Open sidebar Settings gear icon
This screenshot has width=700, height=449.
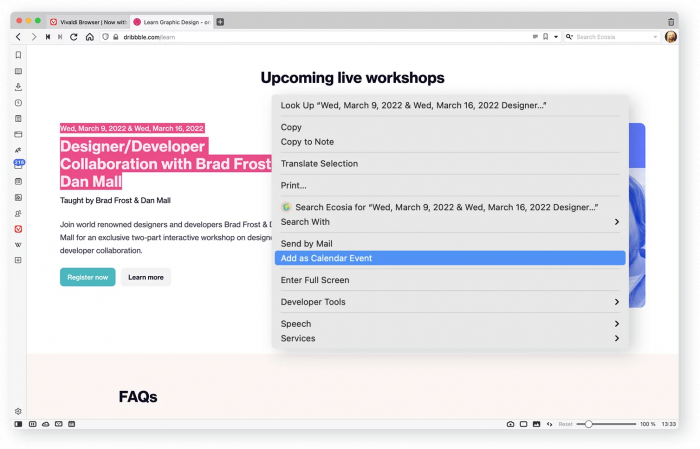[18, 411]
